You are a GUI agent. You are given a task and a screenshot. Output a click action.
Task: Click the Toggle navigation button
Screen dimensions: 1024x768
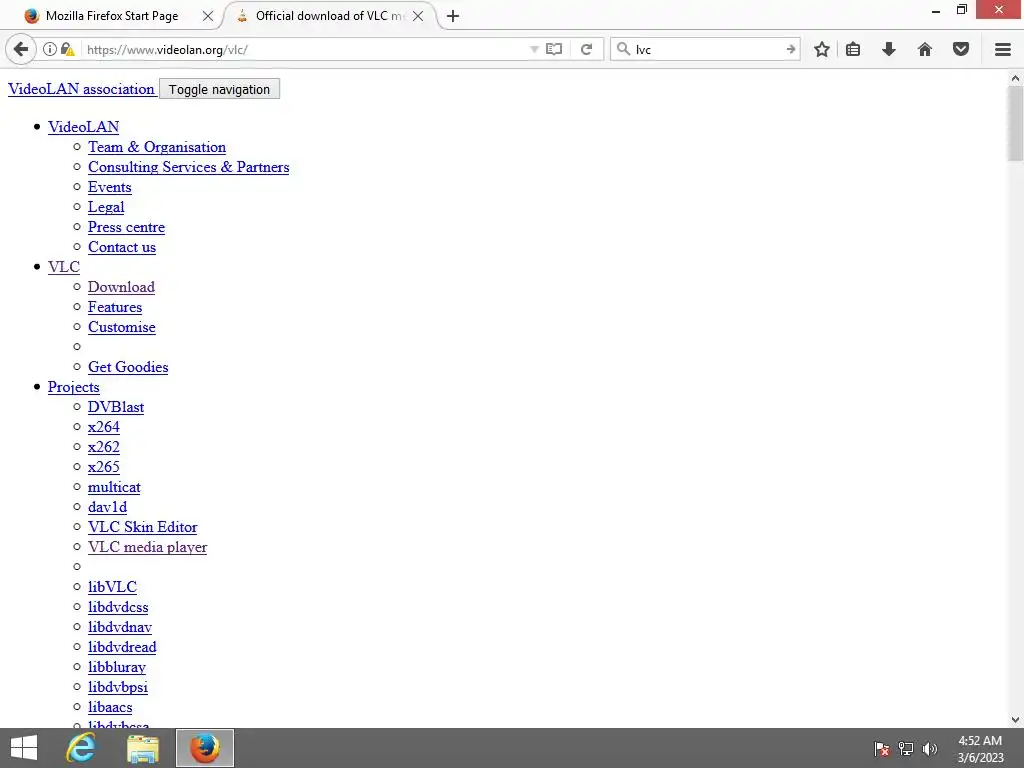[x=219, y=89]
